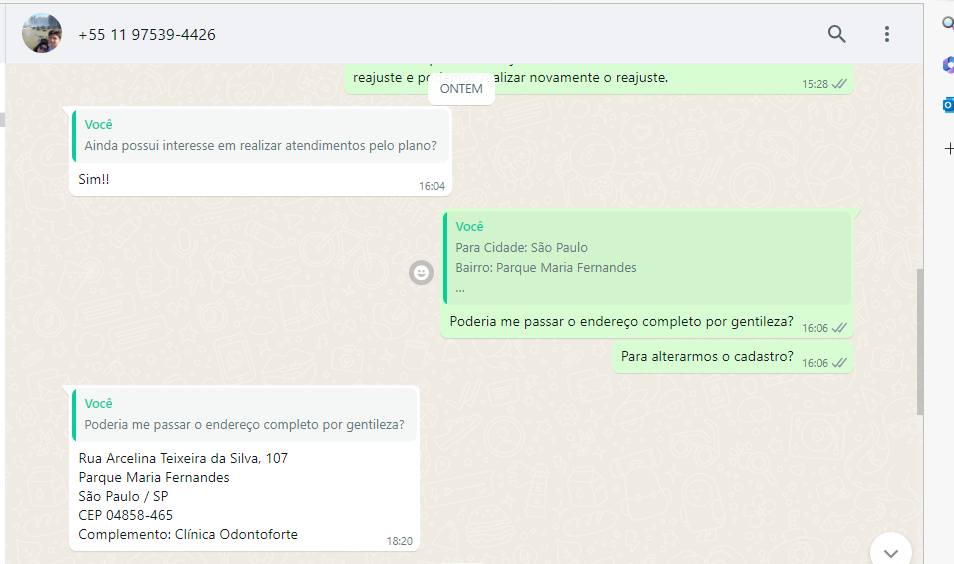Viewport: 954px width, 564px height.
Task: Open quoted message 'Ainda possui interesse em realizar atendimentos'
Action: 260,135
